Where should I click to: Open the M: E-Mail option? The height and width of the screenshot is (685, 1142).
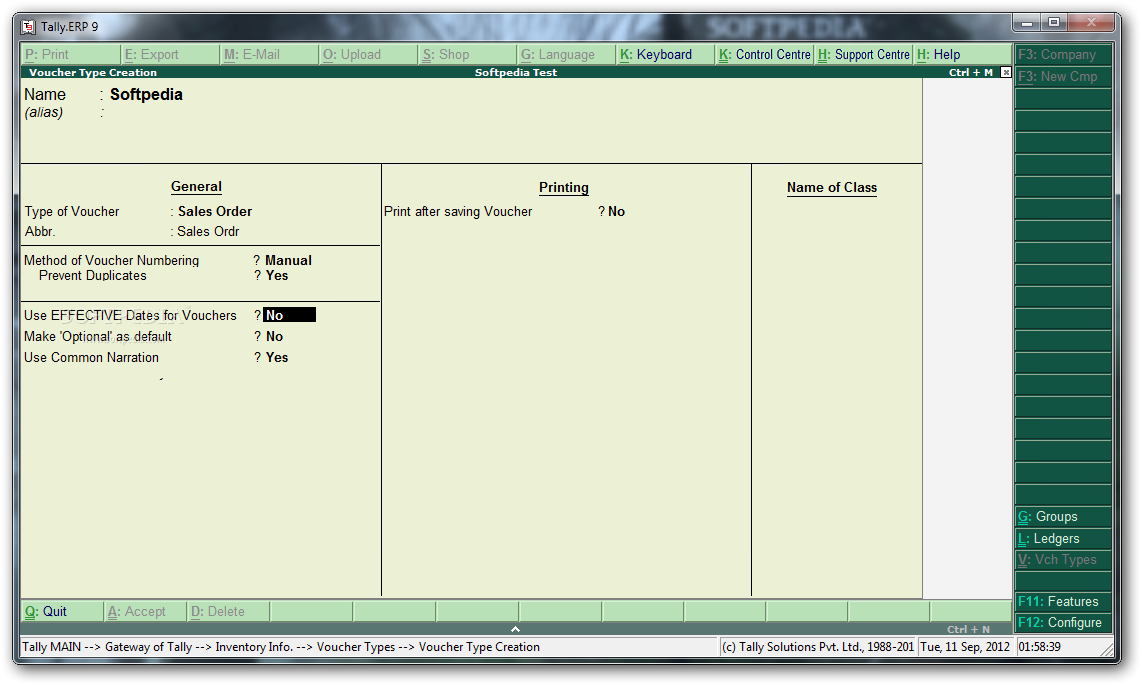[269, 55]
